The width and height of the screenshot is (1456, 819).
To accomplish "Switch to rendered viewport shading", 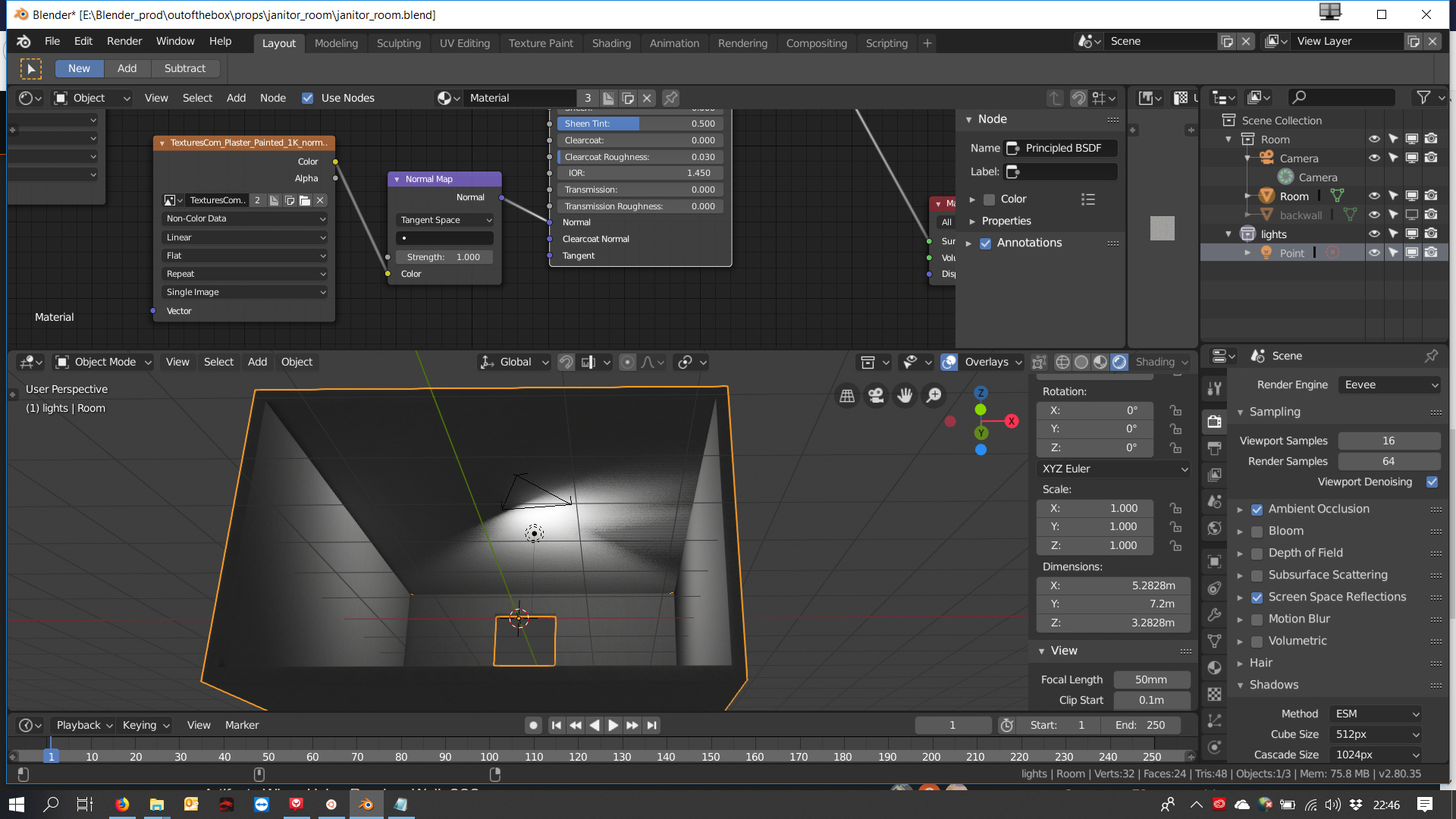I will click(x=1119, y=362).
